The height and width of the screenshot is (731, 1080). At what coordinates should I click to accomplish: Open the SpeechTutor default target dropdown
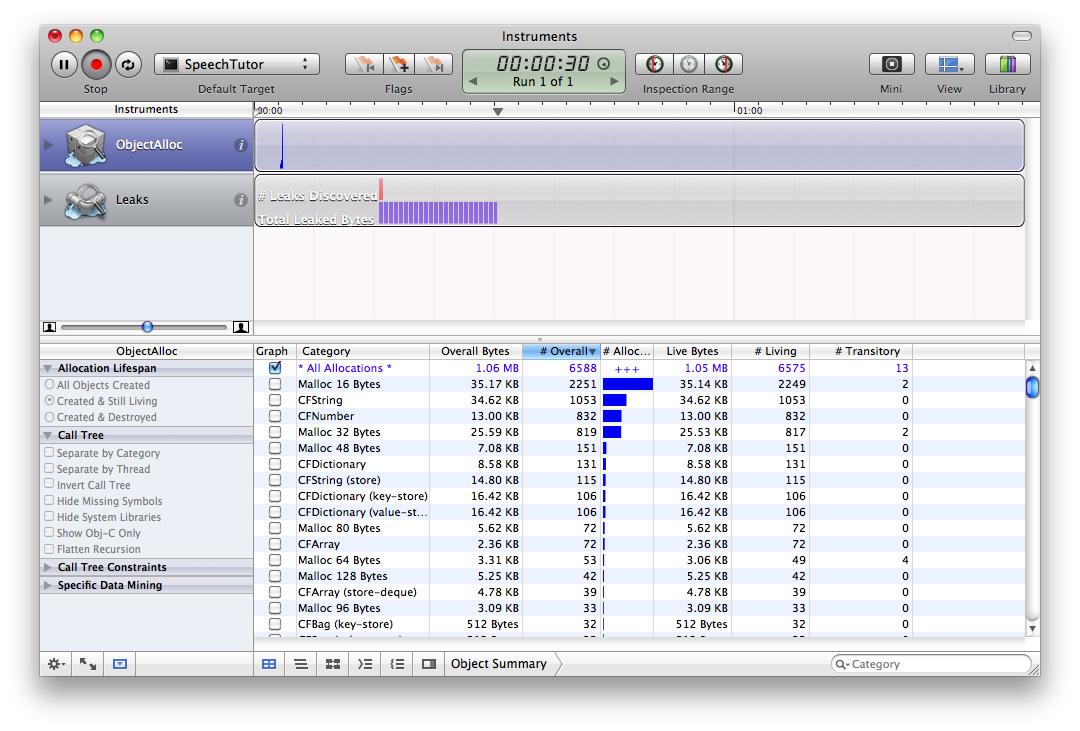(x=236, y=64)
